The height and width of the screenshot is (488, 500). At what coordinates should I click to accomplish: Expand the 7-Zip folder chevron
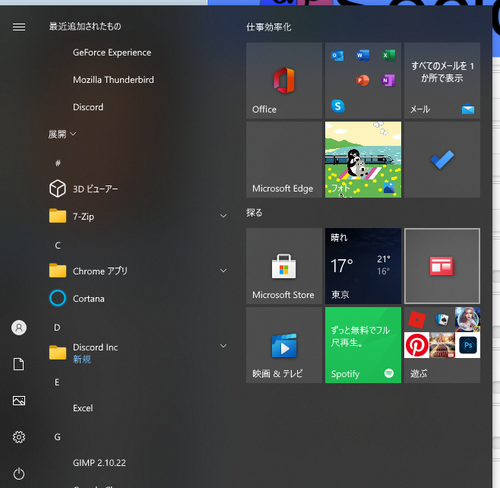click(x=223, y=216)
